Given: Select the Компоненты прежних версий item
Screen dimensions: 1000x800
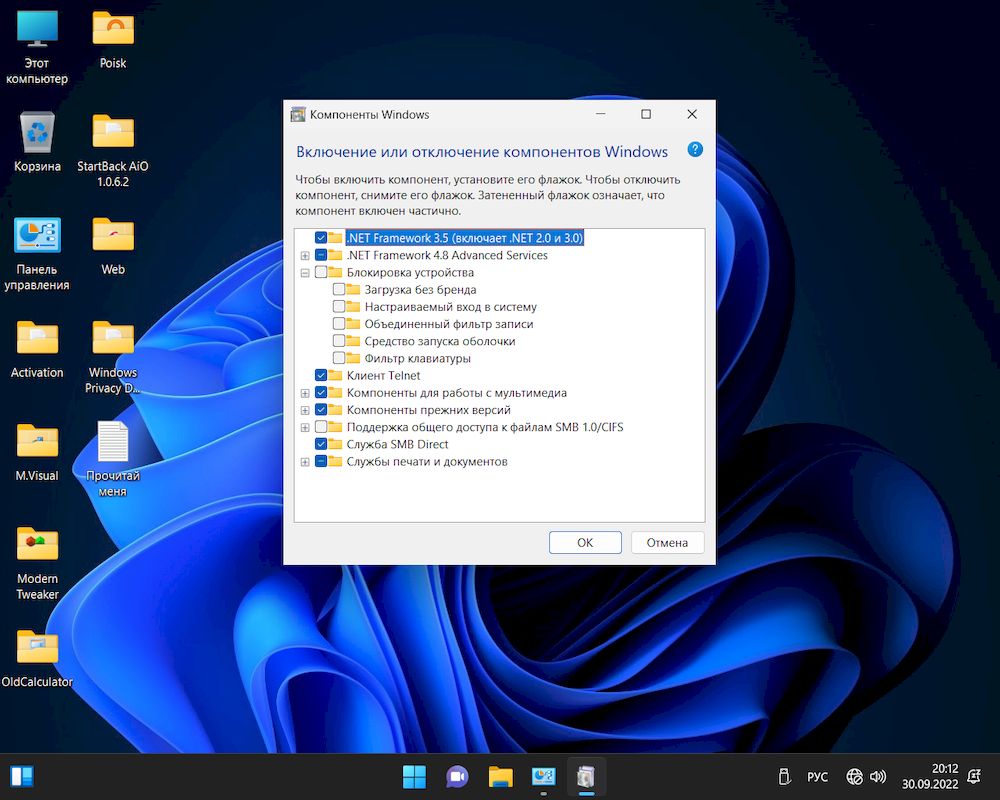Looking at the screenshot, I should coord(428,410).
